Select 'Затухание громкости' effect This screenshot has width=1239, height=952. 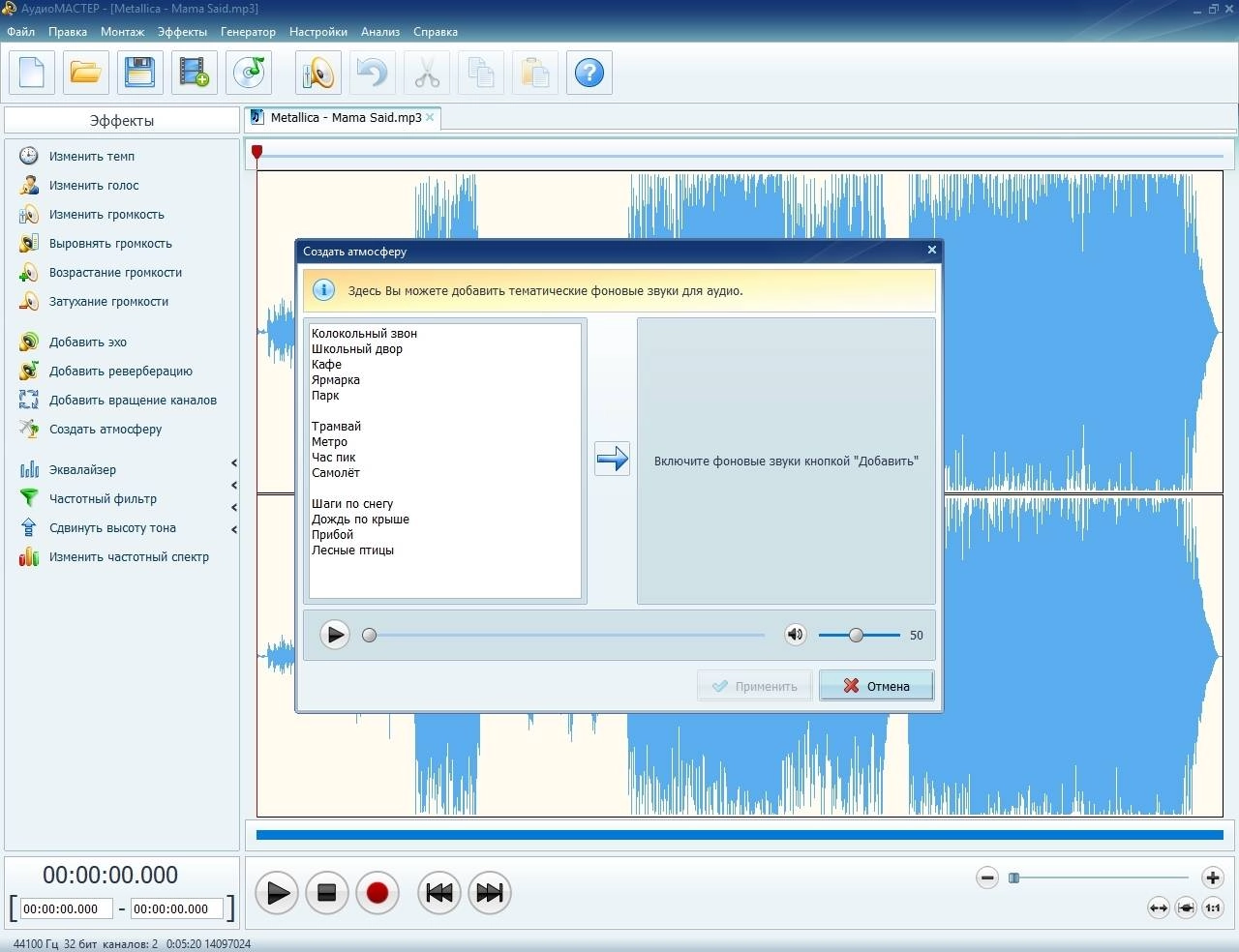[x=108, y=301]
